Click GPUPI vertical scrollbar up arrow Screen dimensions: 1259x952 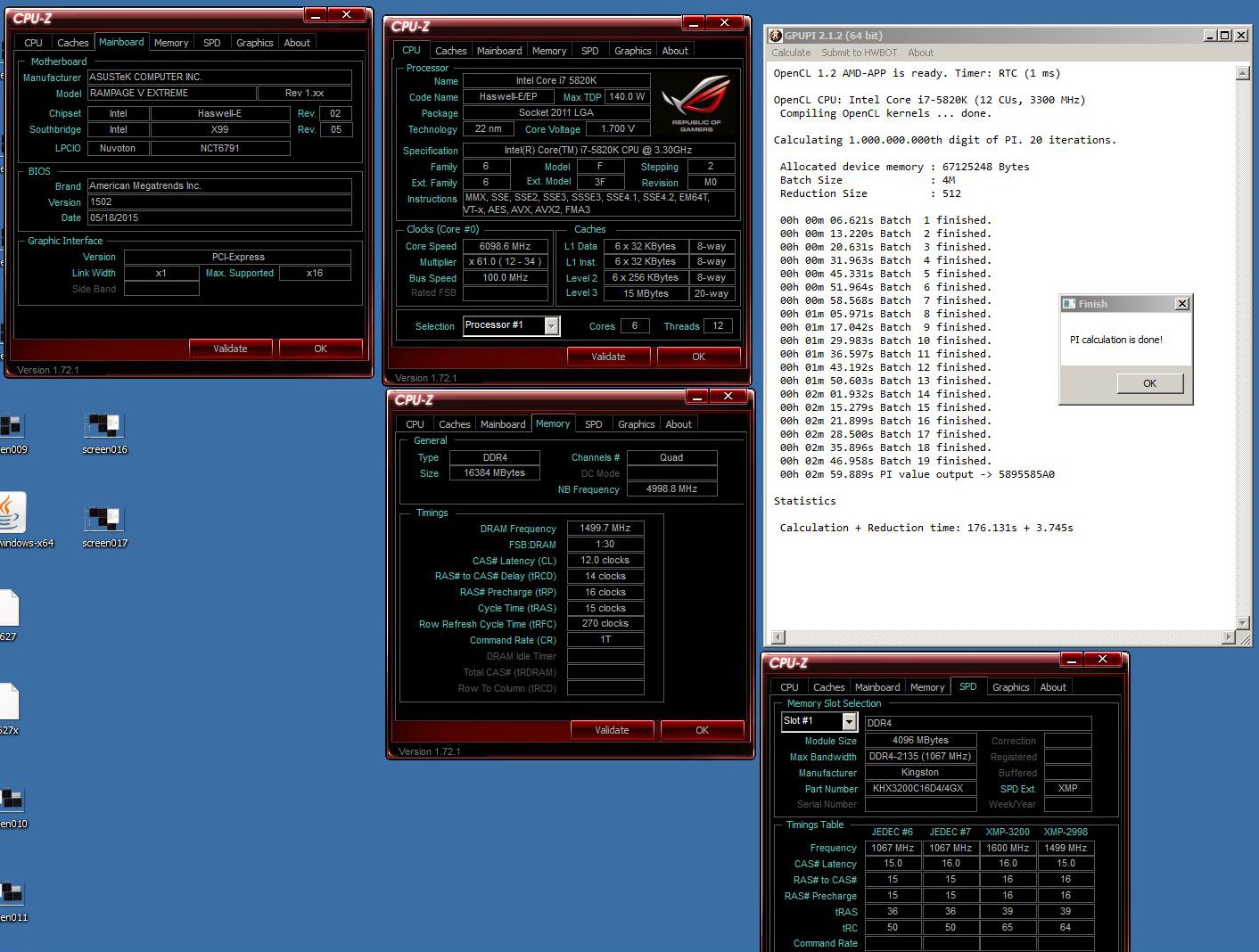click(x=1243, y=73)
